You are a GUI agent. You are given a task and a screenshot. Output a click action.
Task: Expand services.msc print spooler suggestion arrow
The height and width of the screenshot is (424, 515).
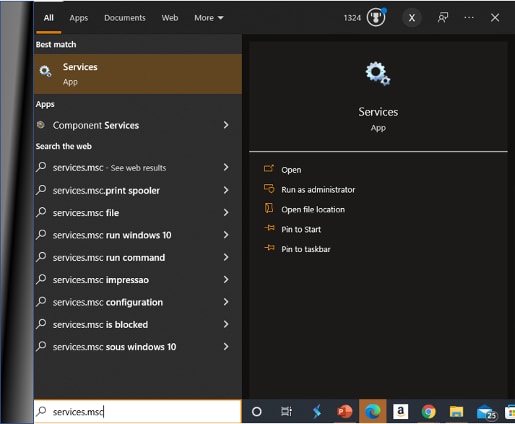pyautogui.click(x=226, y=190)
